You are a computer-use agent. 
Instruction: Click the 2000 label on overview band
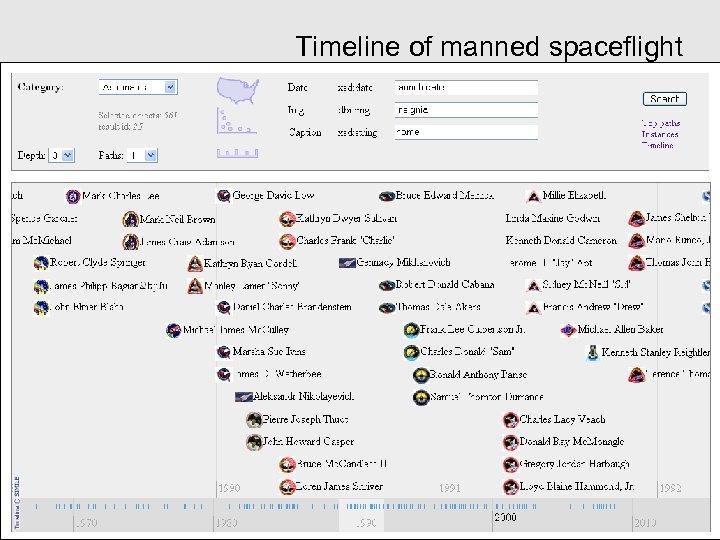click(x=506, y=518)
